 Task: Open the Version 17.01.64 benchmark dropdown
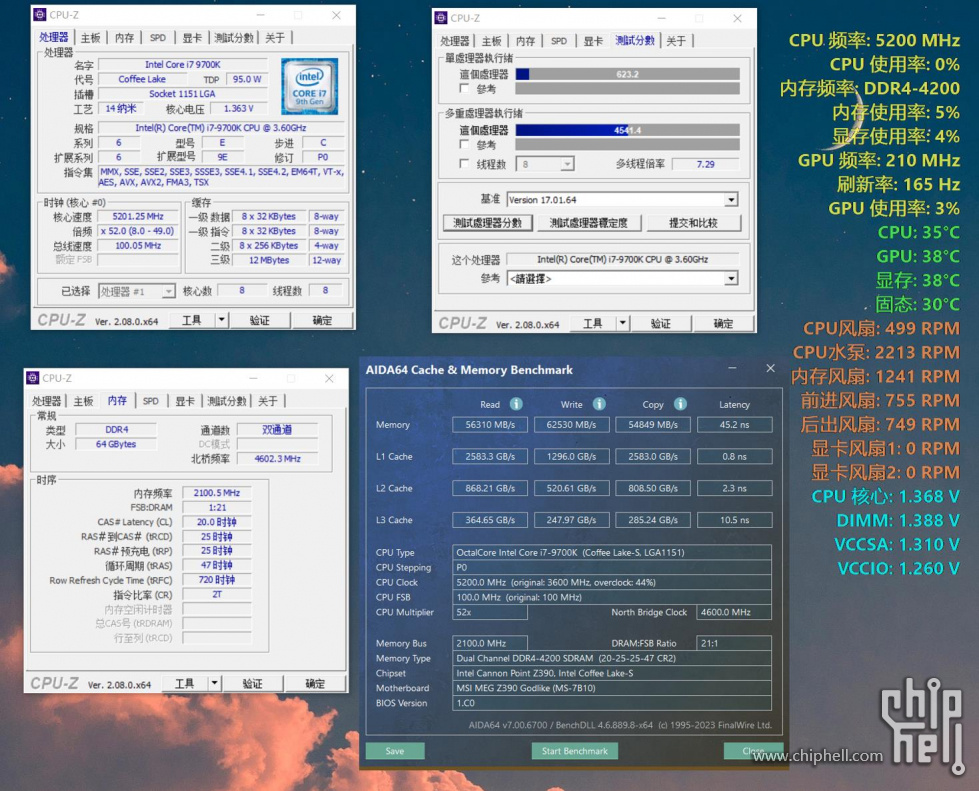(x=731, y=200)
